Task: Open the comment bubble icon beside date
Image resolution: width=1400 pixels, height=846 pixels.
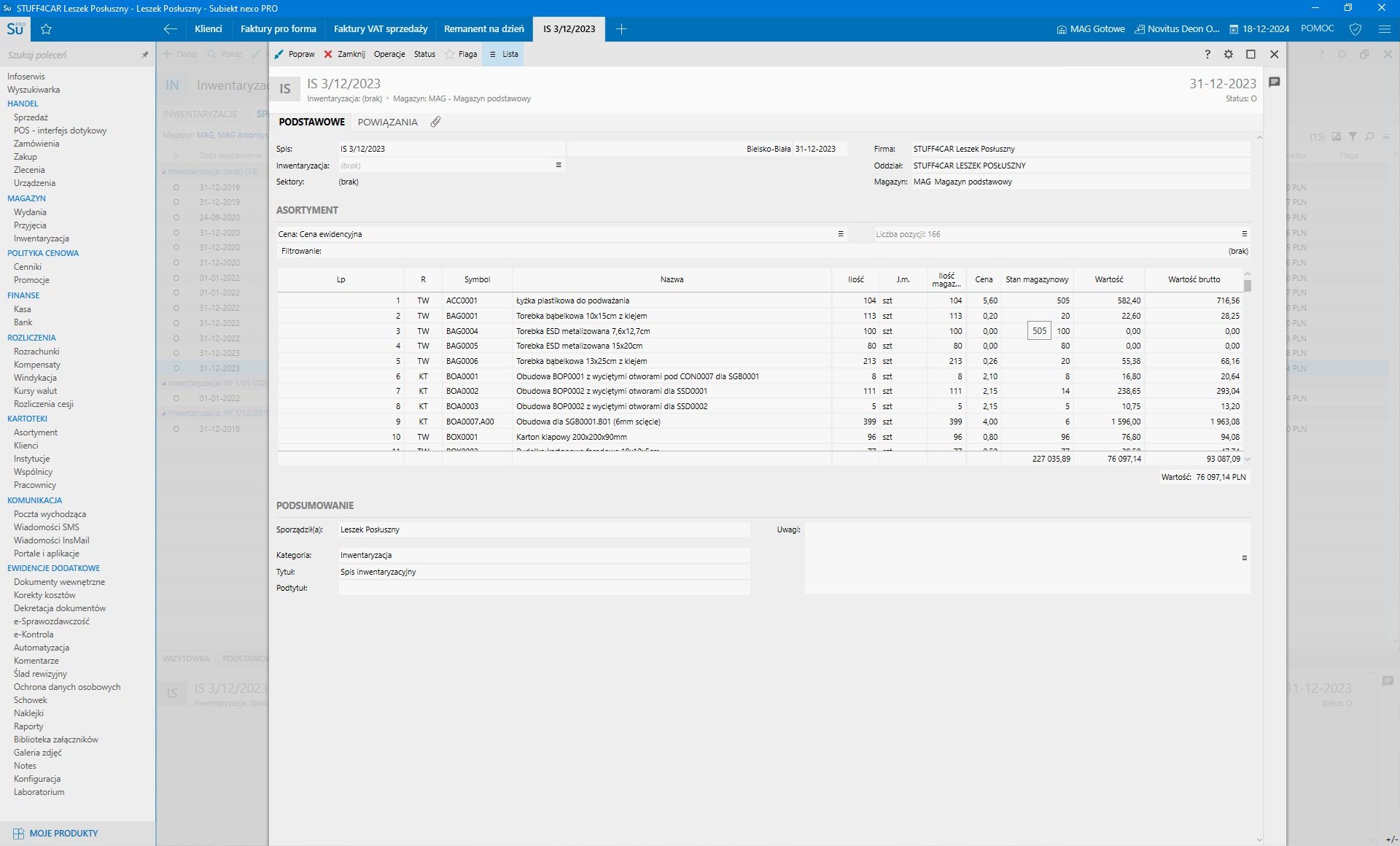Action: tap(1274, 82)
